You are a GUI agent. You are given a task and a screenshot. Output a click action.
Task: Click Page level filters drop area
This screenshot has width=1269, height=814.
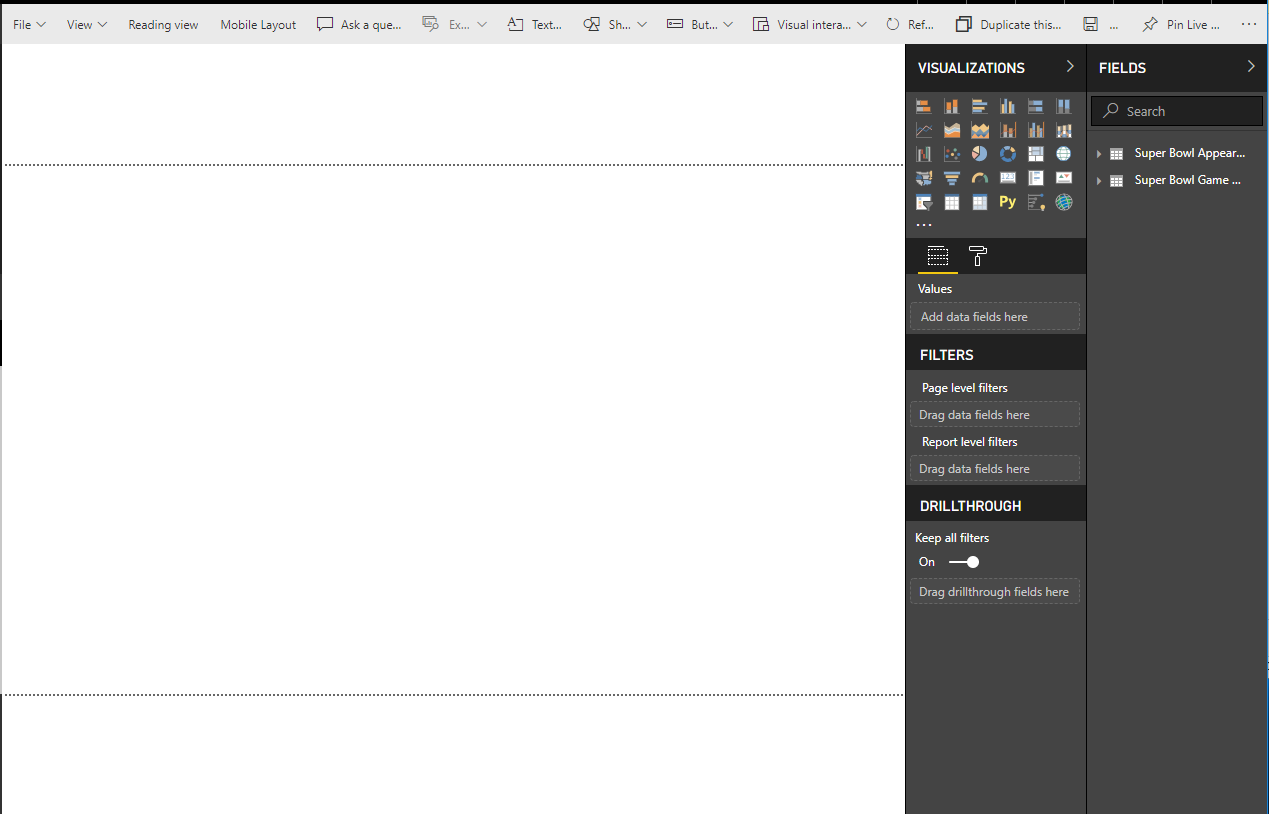pos(995,415)
